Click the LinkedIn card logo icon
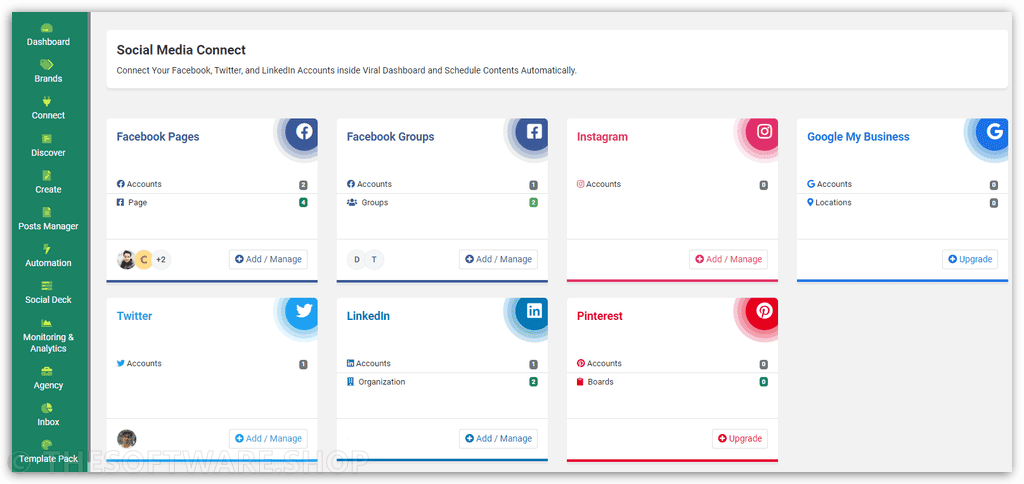This screenshot has height=484, width=1024. (534, 310)
